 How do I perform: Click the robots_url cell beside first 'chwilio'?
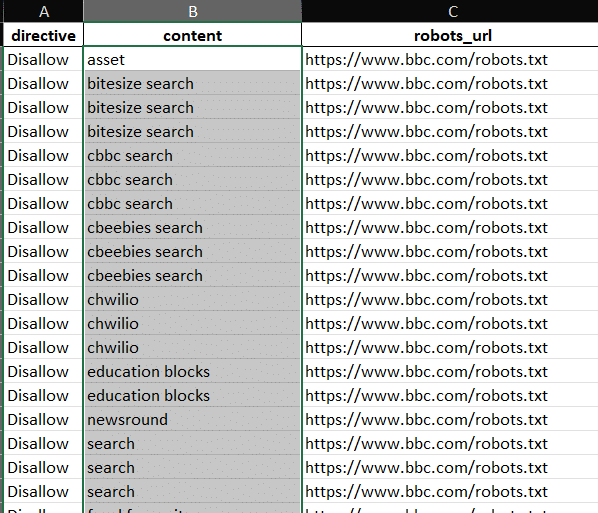[x=450, y=299]
